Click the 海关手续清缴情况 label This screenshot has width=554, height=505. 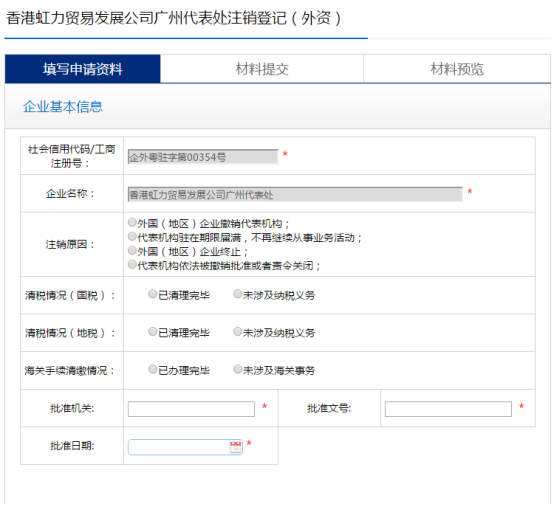point(70,371)
